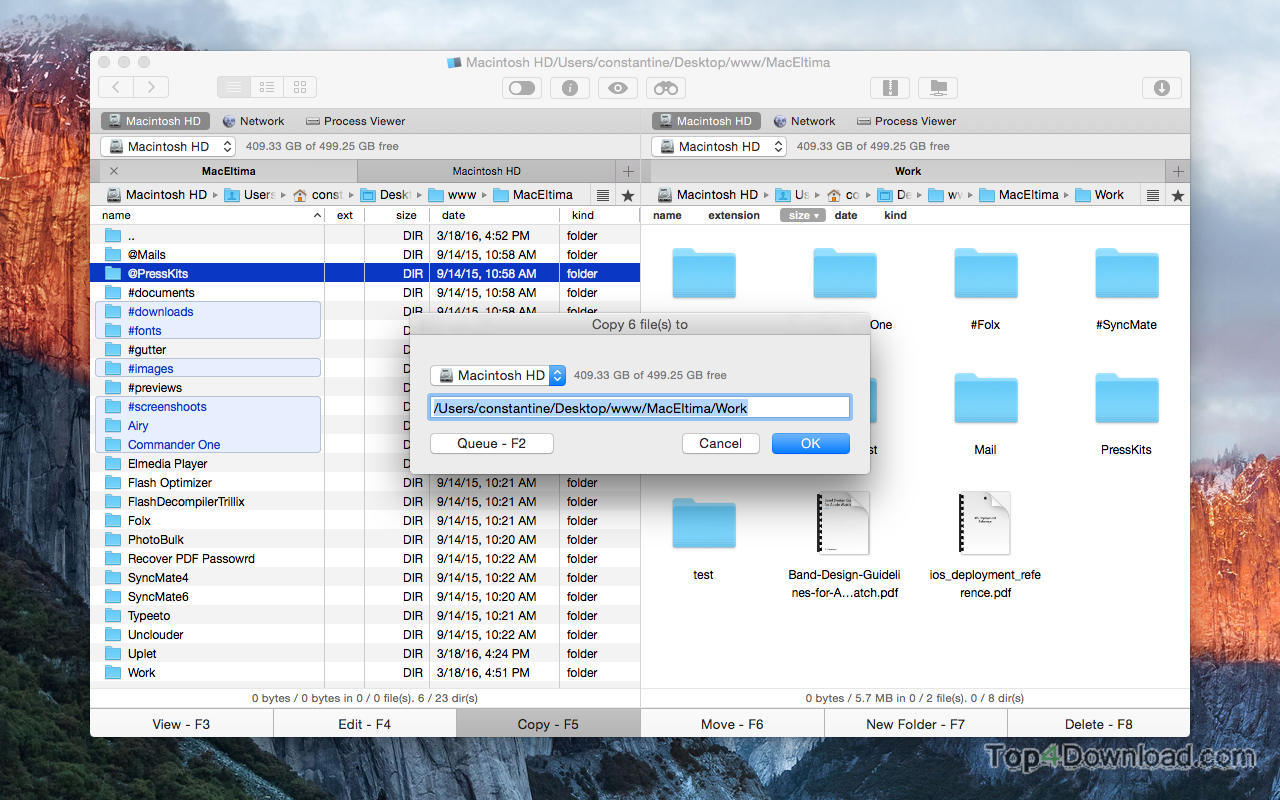The width and height of the screenshot is (1280, 800).
Task: Click the Get Info toolbar icon
Action: [569, 88]
